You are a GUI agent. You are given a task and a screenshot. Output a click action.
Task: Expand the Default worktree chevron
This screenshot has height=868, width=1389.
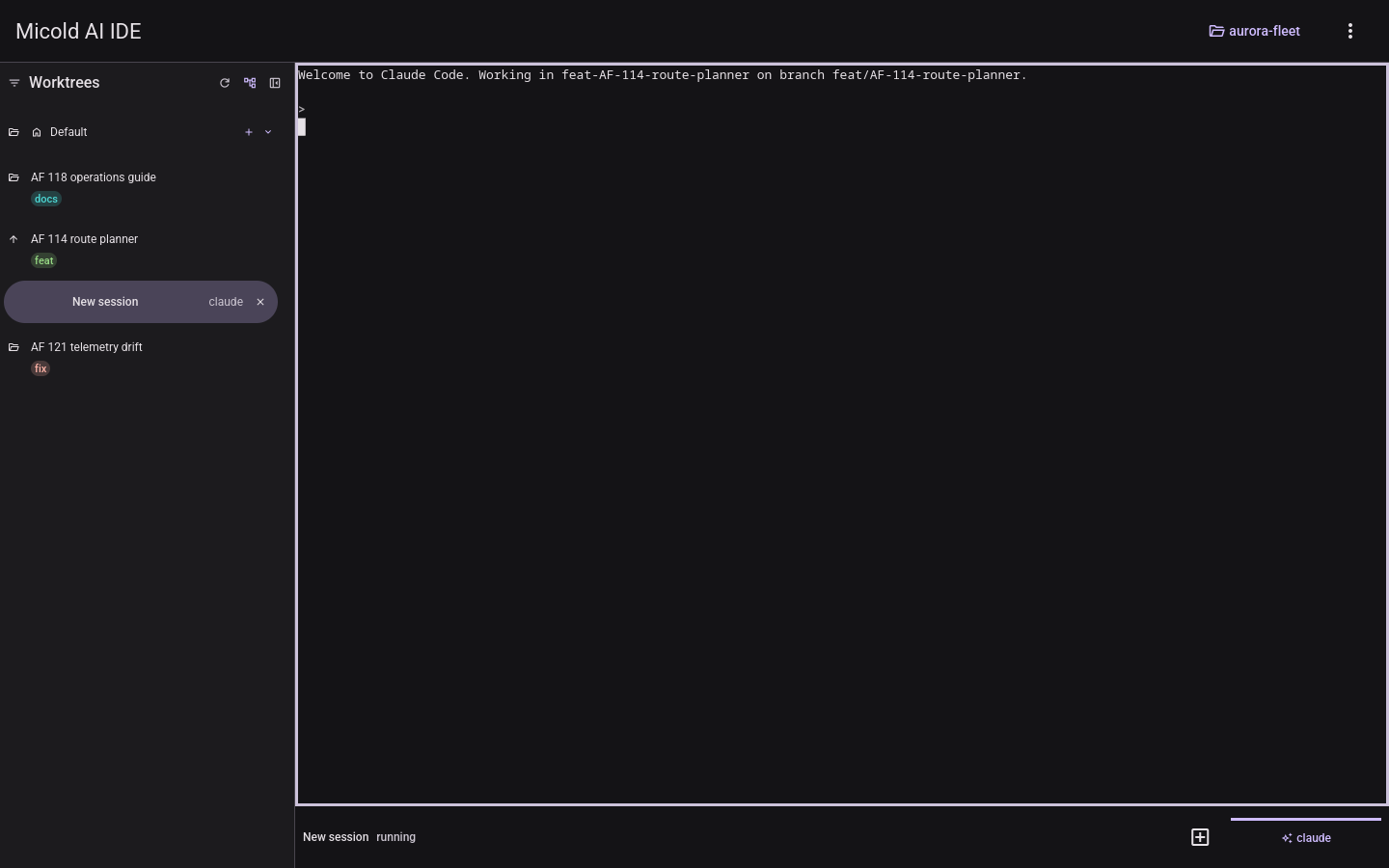(x=268, y=132)
